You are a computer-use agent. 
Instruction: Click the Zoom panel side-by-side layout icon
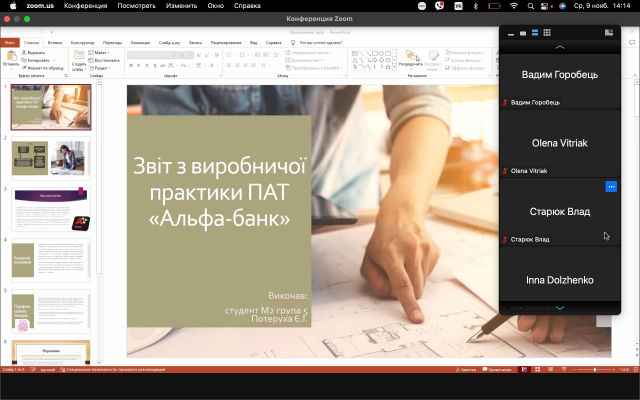point(609,33)
